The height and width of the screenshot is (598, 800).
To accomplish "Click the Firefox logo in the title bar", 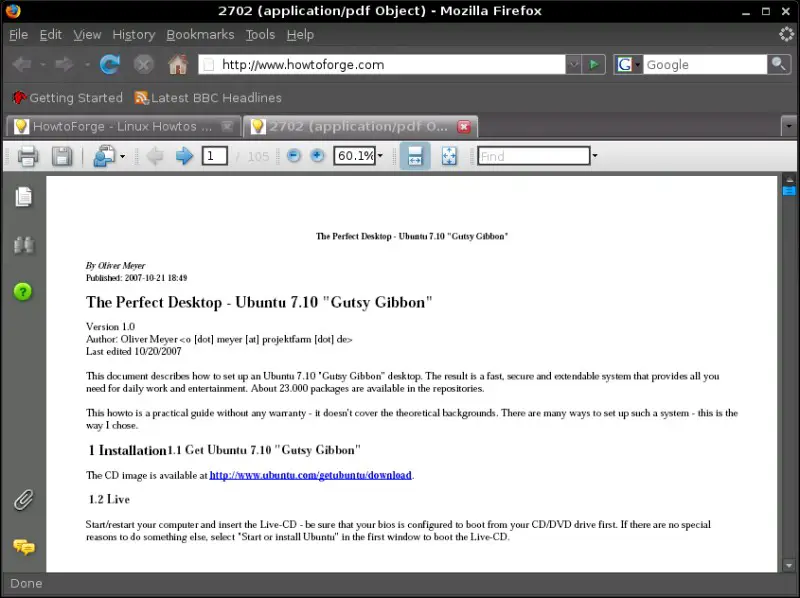I will pyautogui.click(x=13, y=11).
